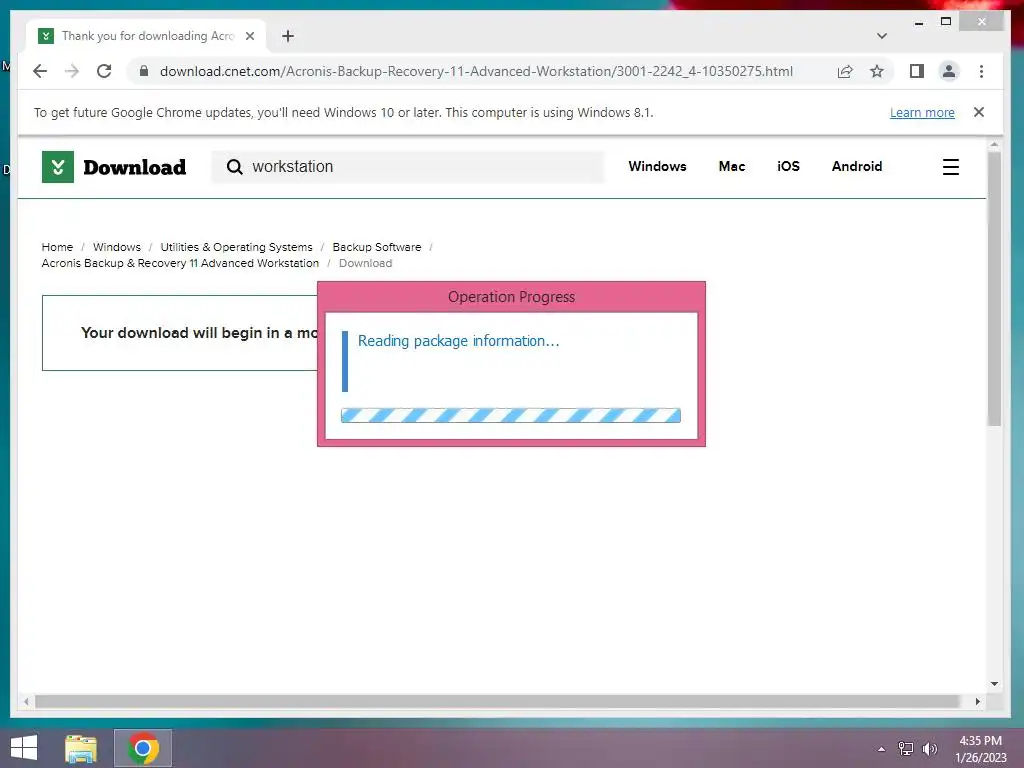
Task: Open the Chrome three-dot menu
Action: (981, 71)
